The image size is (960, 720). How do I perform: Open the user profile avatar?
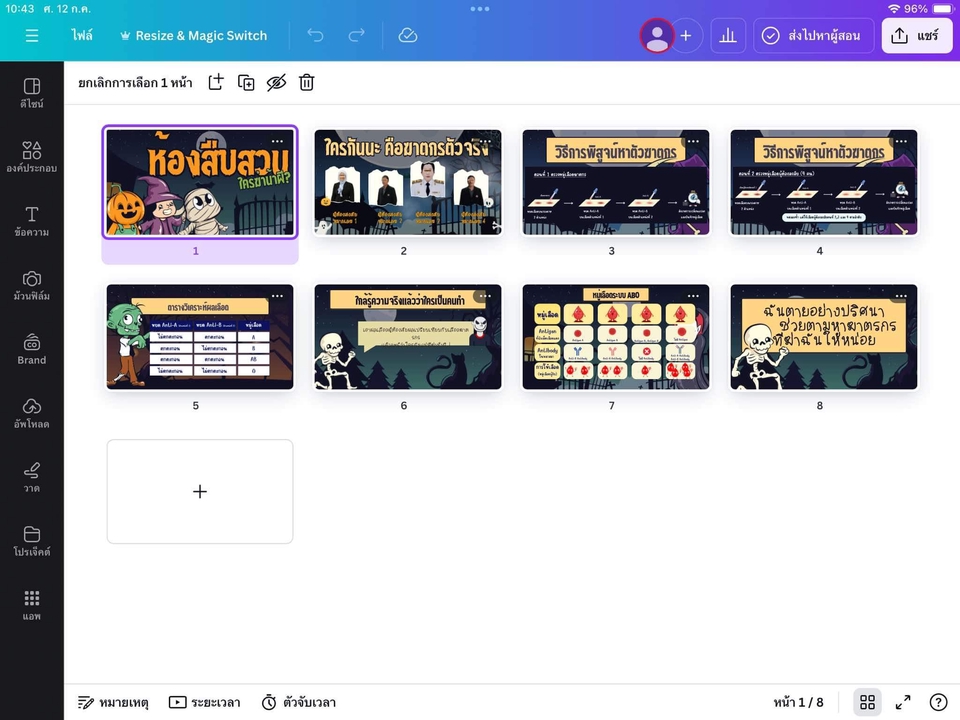click(x=657, y=36)
